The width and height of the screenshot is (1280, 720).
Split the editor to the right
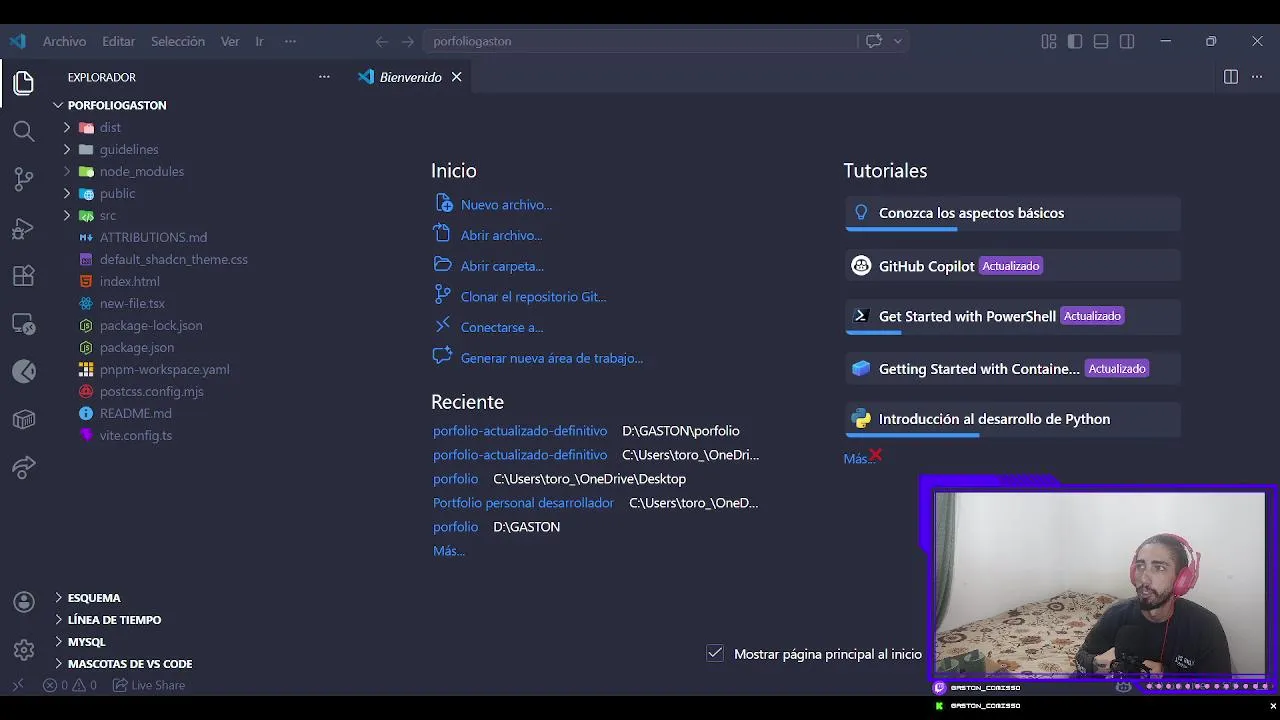pos(1231,77)
